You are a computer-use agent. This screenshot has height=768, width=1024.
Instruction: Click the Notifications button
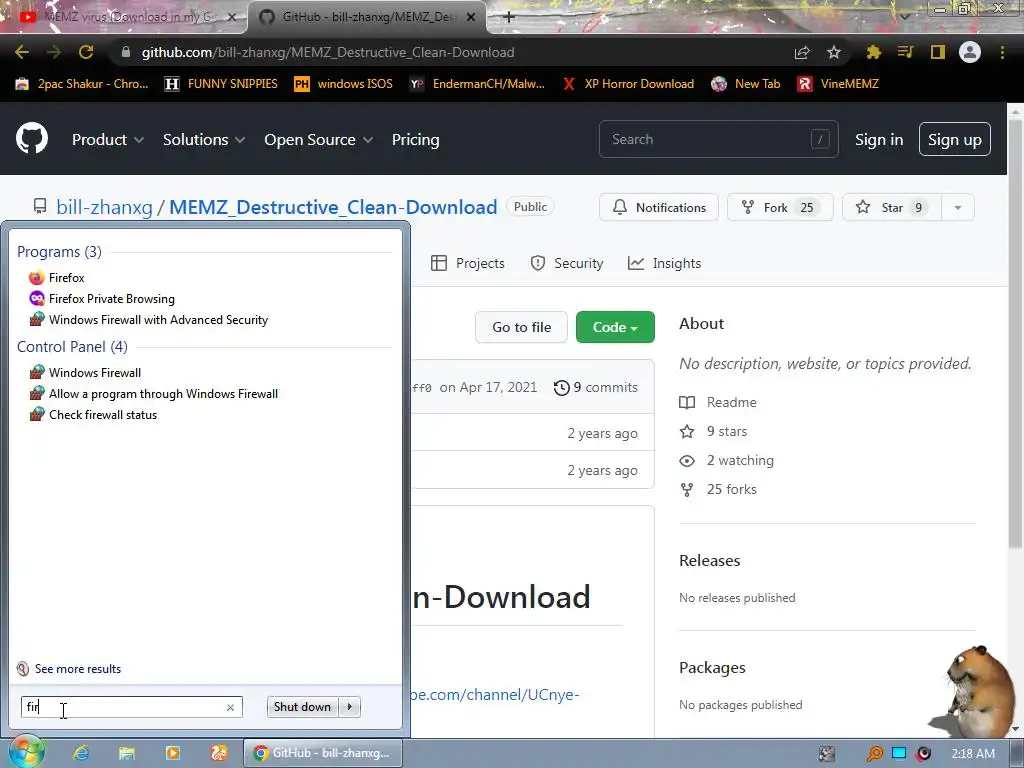point(659,208)
